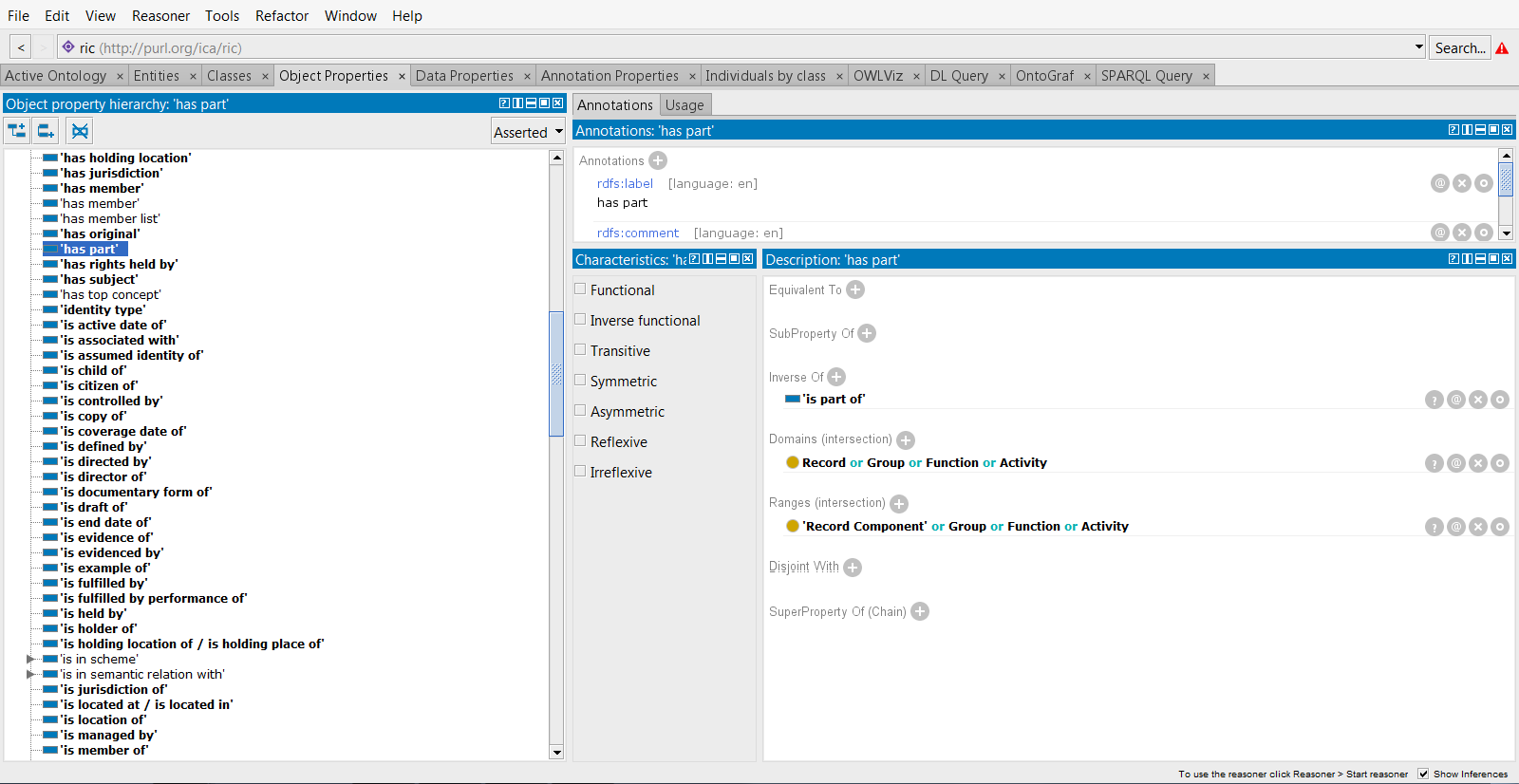Add a new domain via plus icon
Viewport: 1519px width, 784px height.
[x=906, y=439]
